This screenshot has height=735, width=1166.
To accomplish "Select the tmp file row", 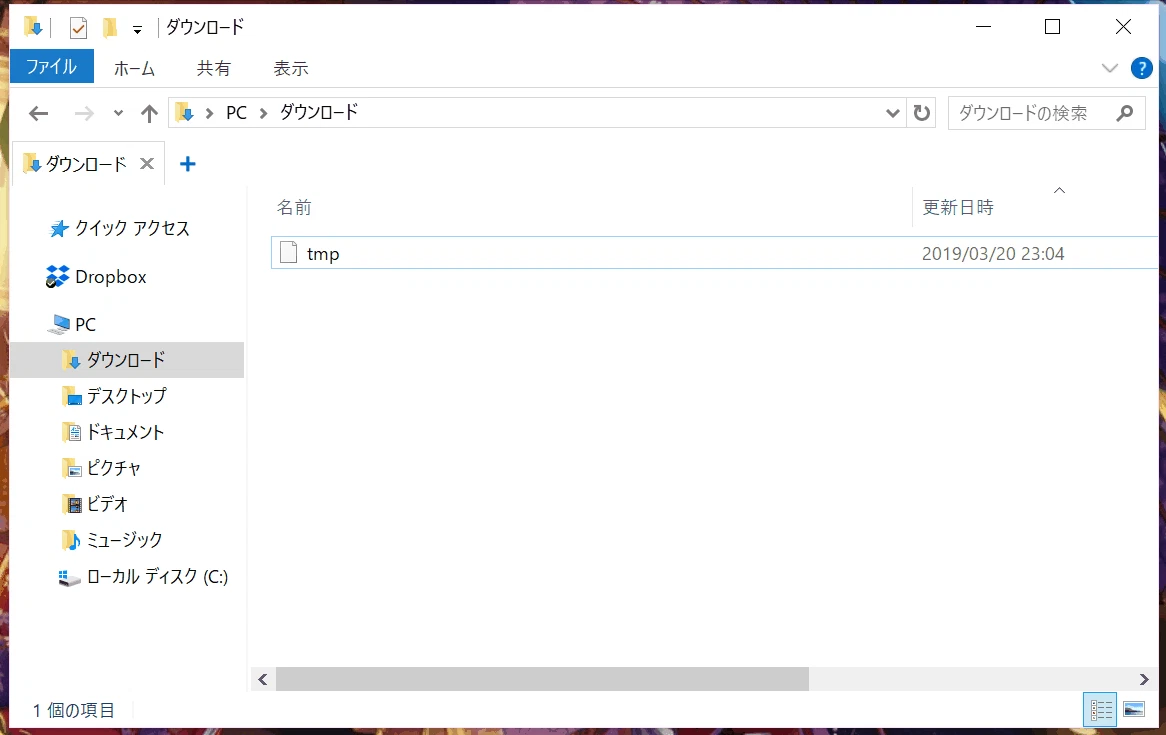I will [714, 254].
